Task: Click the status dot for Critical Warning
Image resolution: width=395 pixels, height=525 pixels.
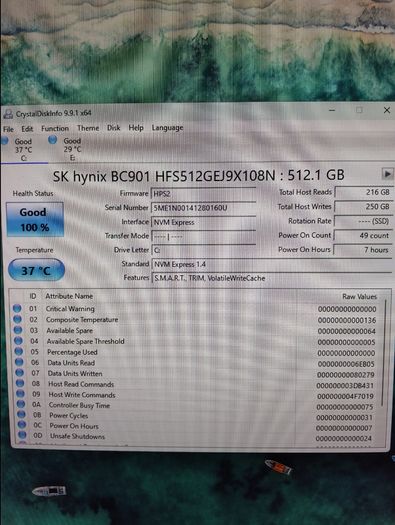Action: click(17, 308)
